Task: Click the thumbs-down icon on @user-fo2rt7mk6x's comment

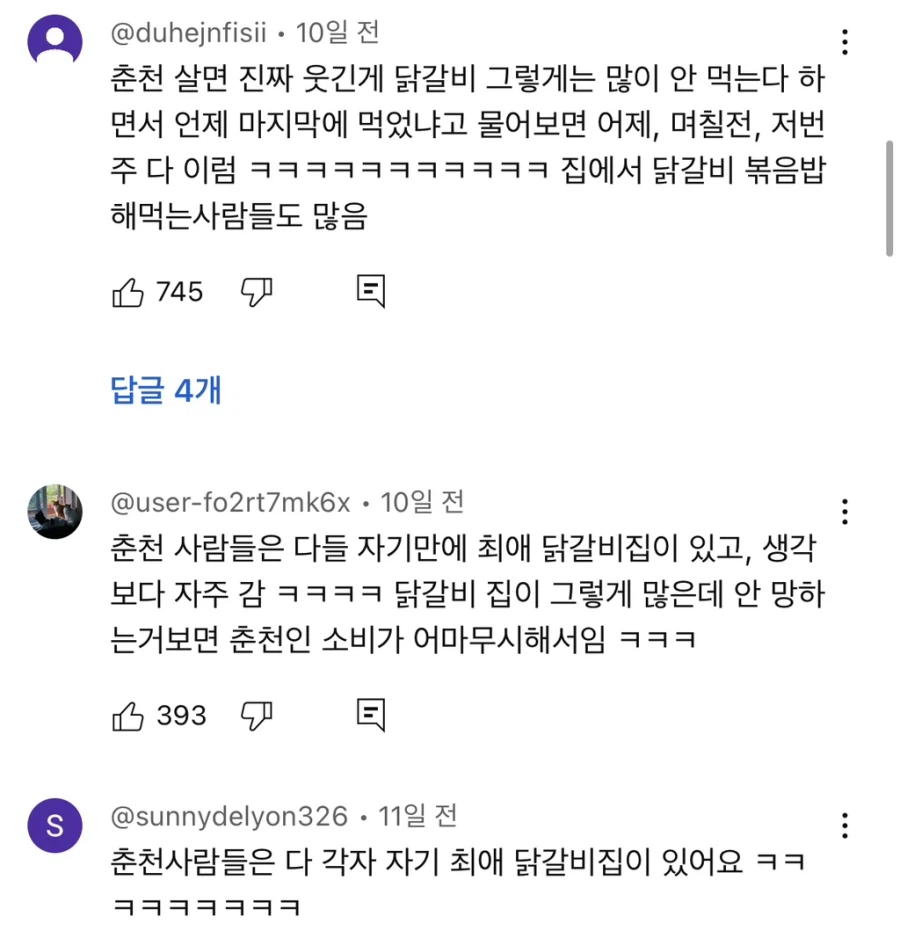Action: pyautogui.click(x=257, y=714)
